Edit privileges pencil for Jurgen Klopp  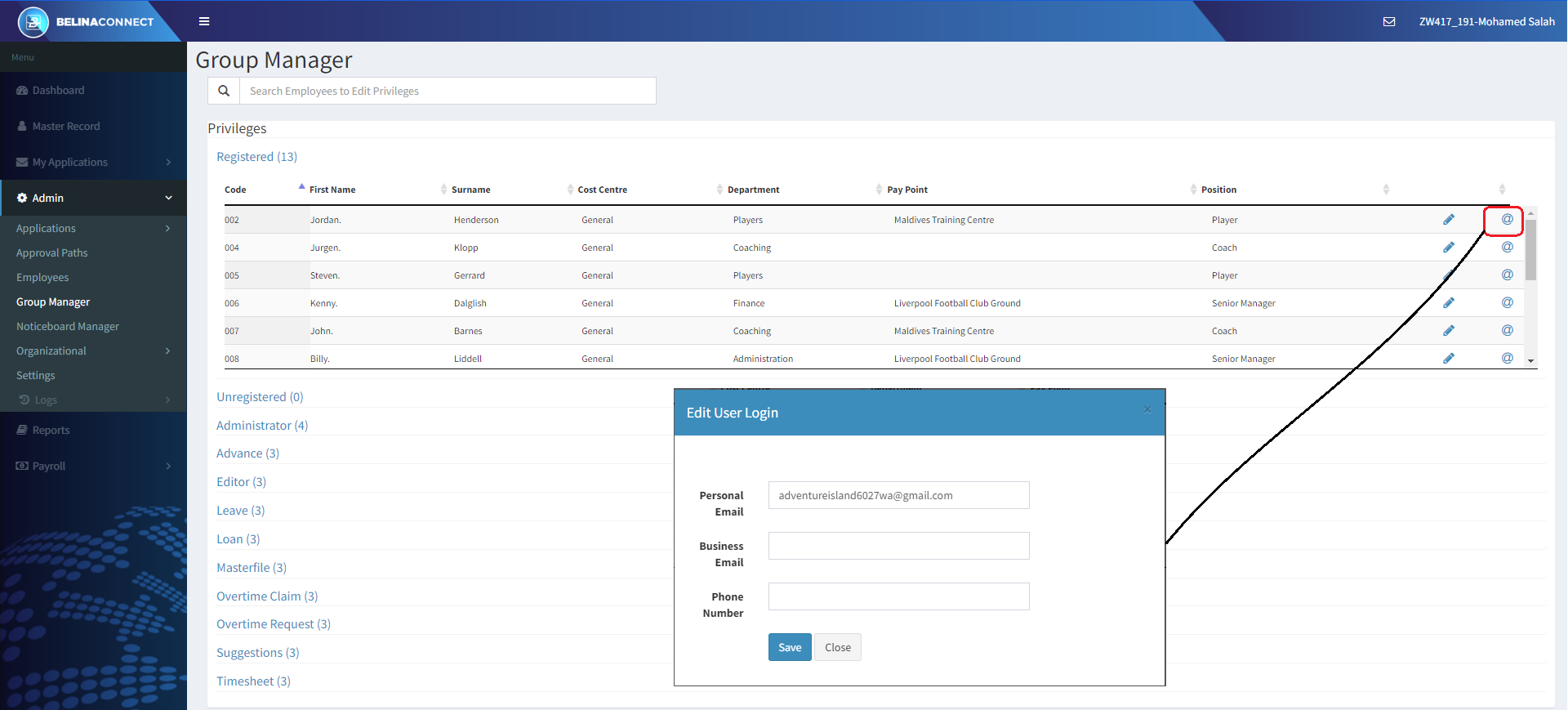click(x=1448, y=248)
